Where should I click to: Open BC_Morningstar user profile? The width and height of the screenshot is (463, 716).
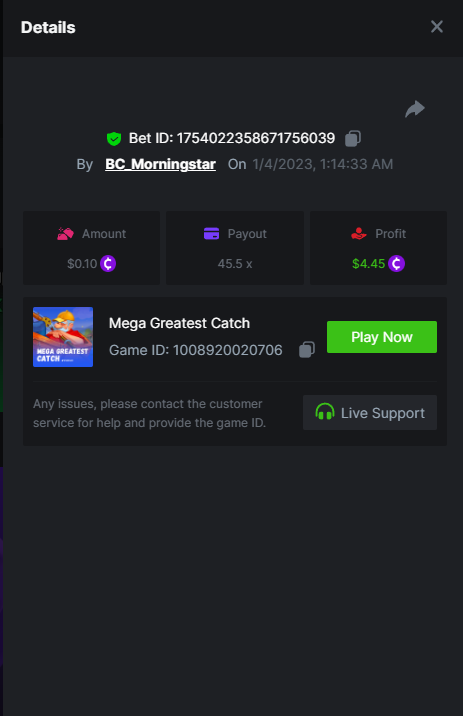(160, 164)
